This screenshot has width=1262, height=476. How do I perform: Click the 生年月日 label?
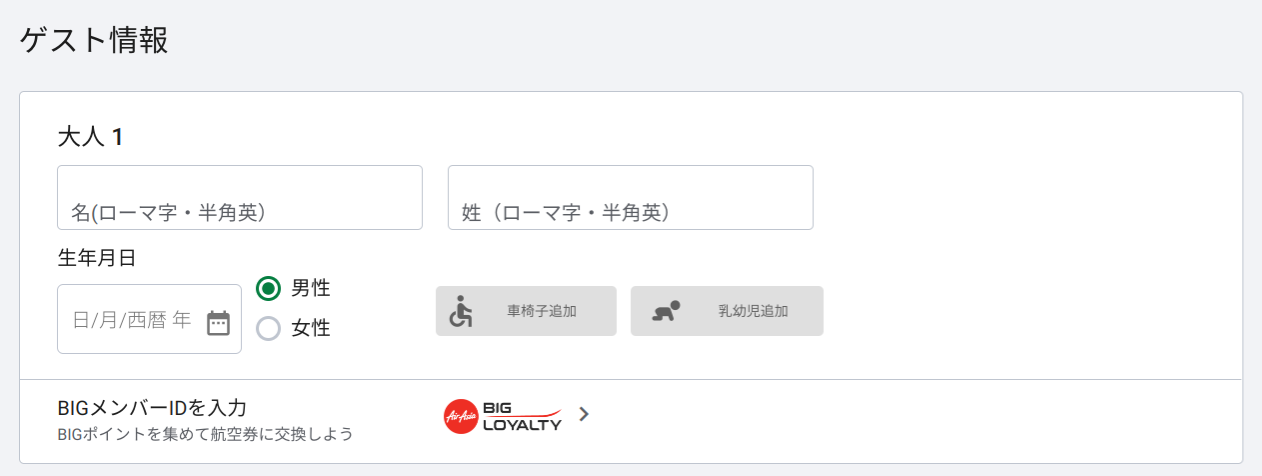click(x=97, y=258)
